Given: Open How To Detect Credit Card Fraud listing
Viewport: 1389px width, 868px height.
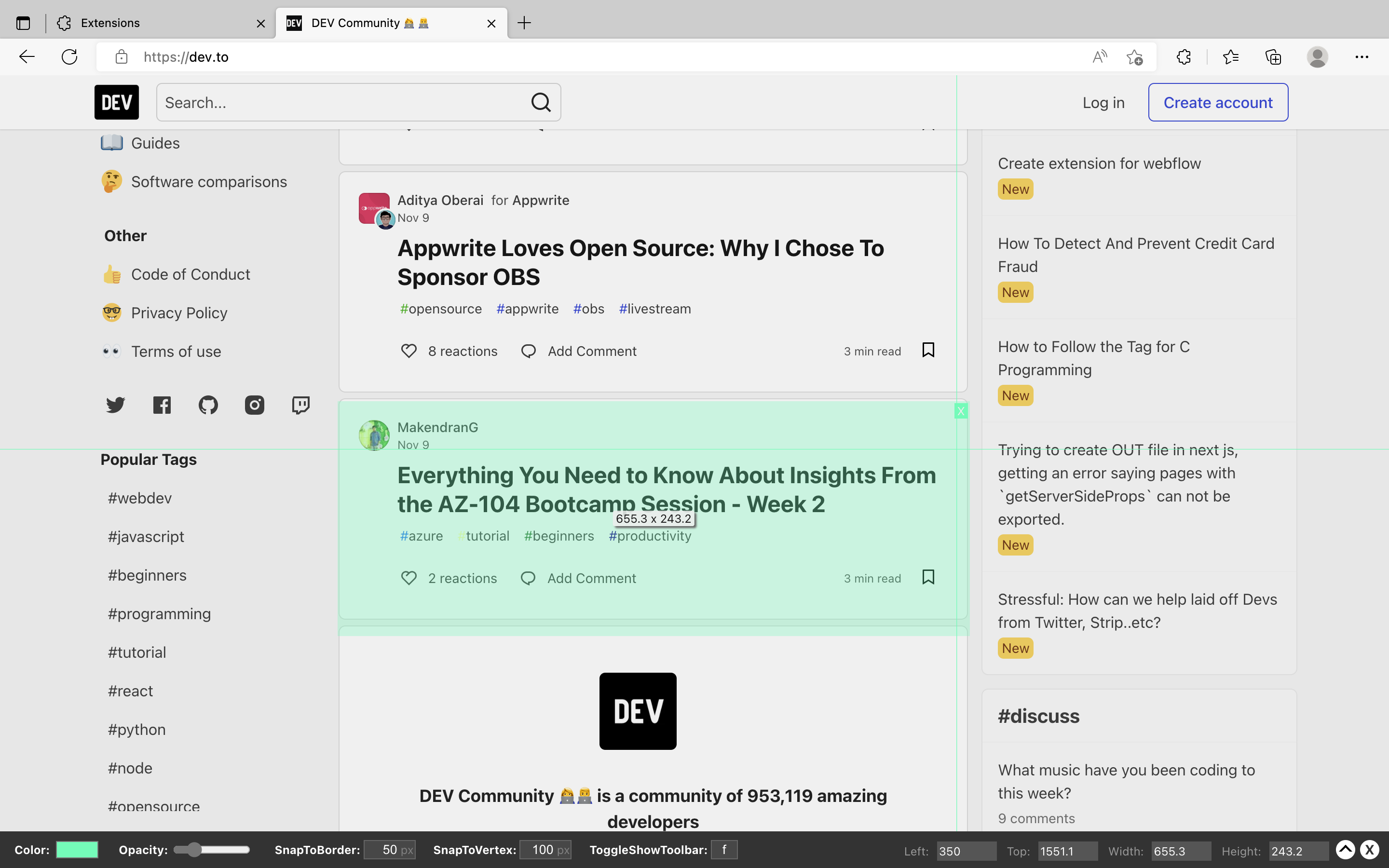Looking at the screenshot, I should (1136, 256).
